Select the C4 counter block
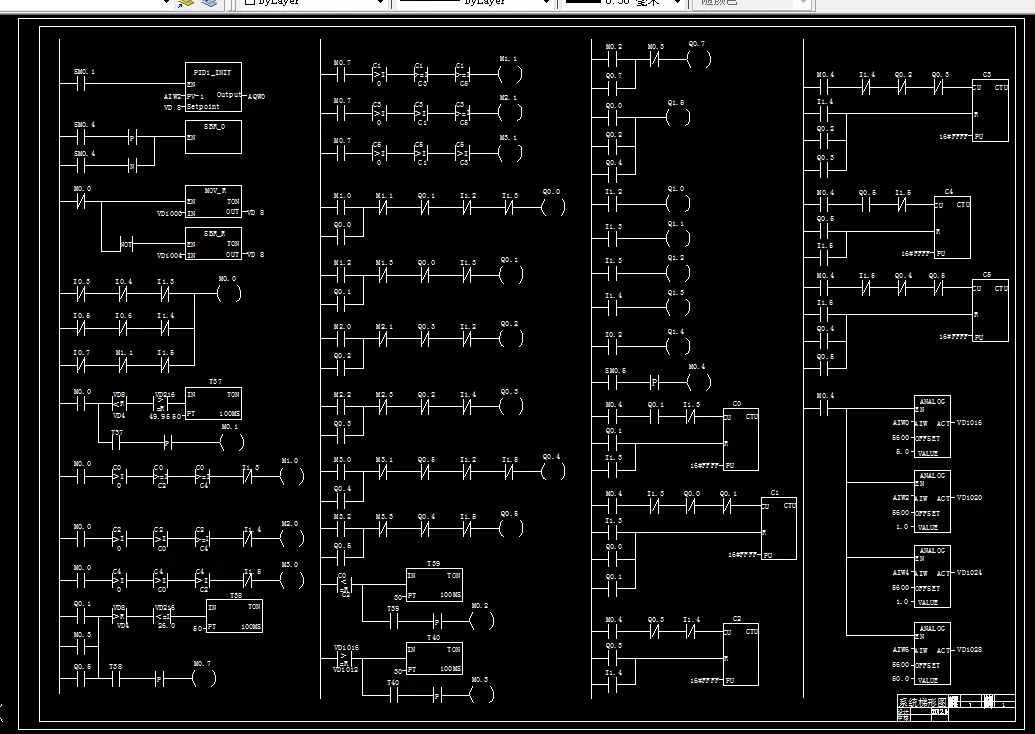 click(x=952, y=228)
